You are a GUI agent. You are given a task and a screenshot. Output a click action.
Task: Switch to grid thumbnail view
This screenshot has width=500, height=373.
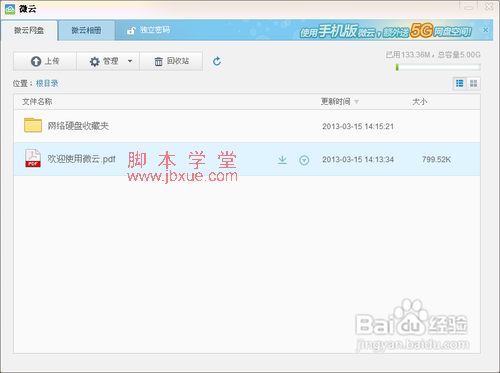pyautogui.click(x=473, y=83)
